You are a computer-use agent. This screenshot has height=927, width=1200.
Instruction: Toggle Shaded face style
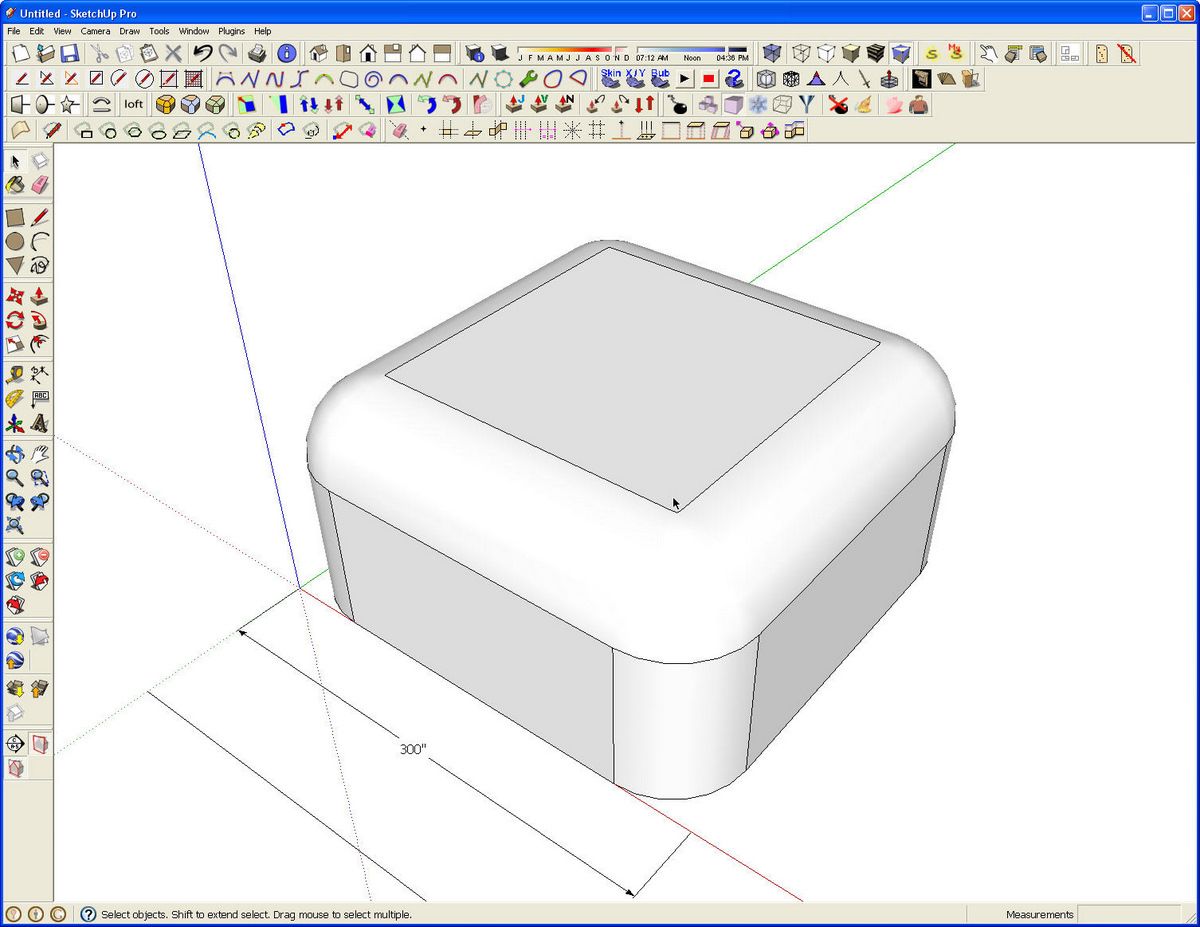pos(851,53)
